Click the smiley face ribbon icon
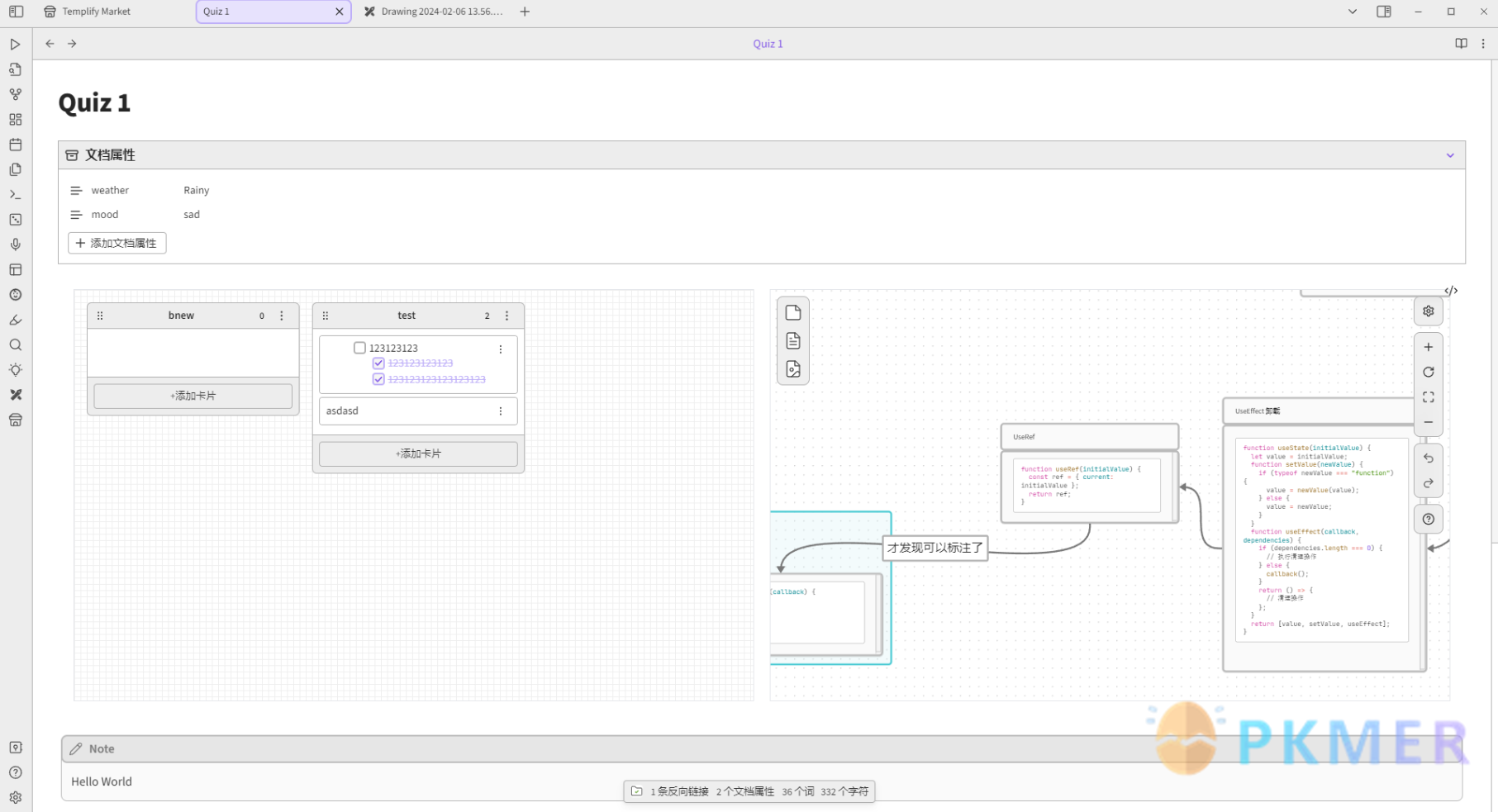 point(16,295)
